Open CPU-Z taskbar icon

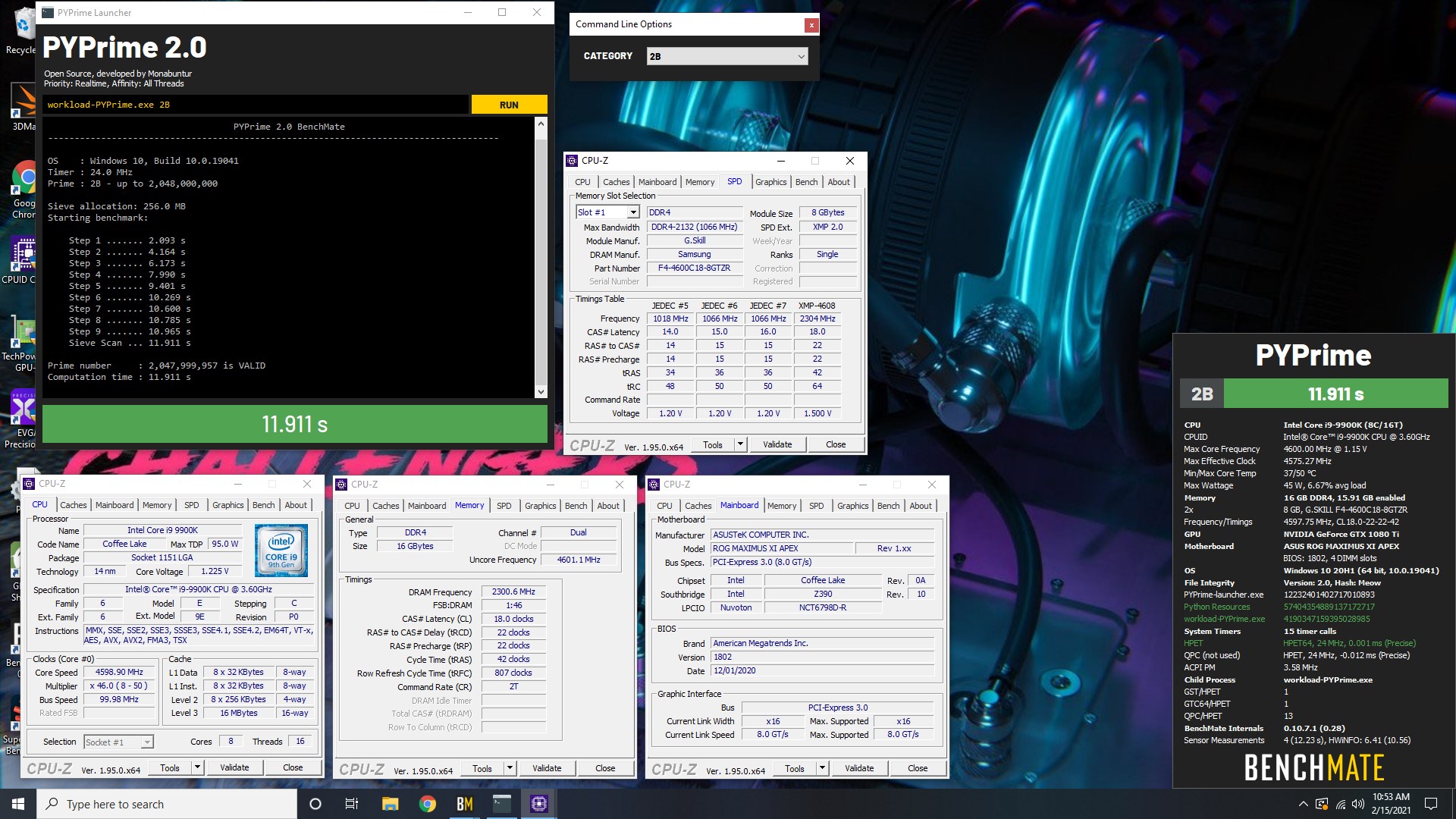[539, 804]
